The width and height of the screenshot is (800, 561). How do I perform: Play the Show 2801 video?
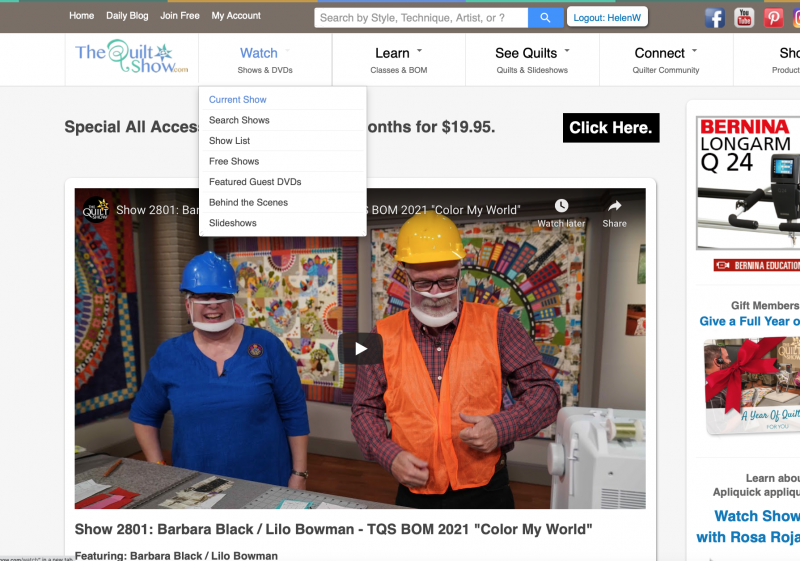360,348
